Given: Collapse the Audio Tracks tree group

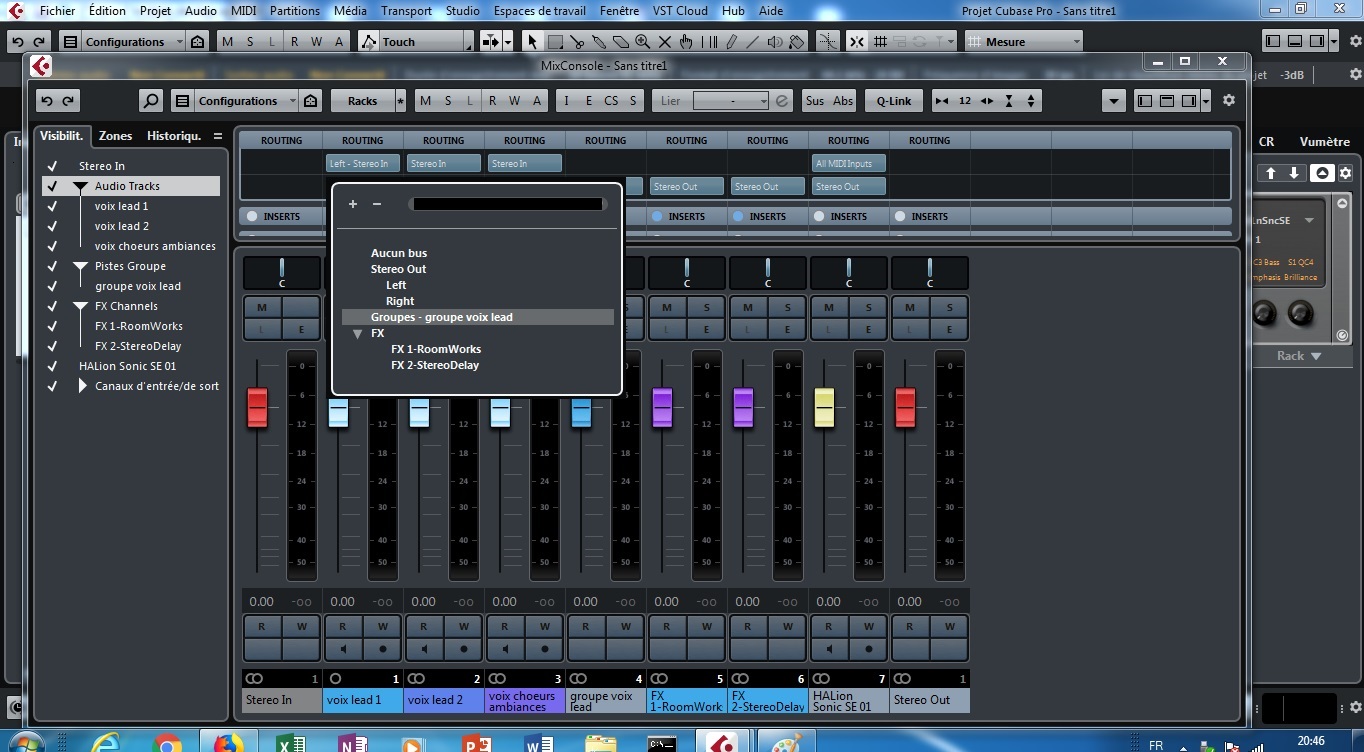Looking at the screenshot, I should tap(80, 187).
